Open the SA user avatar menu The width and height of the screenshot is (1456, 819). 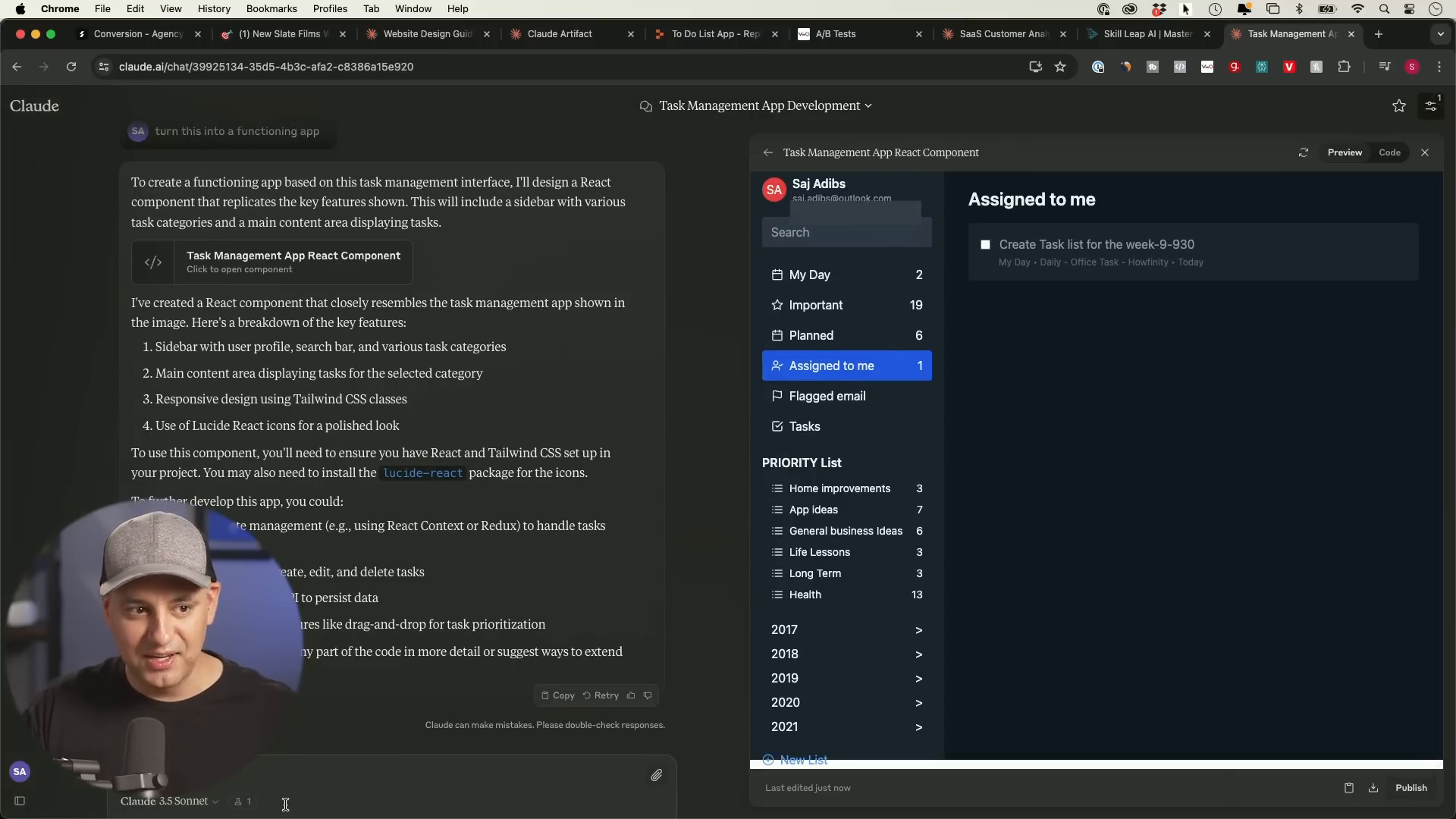[x=20, y=772]
